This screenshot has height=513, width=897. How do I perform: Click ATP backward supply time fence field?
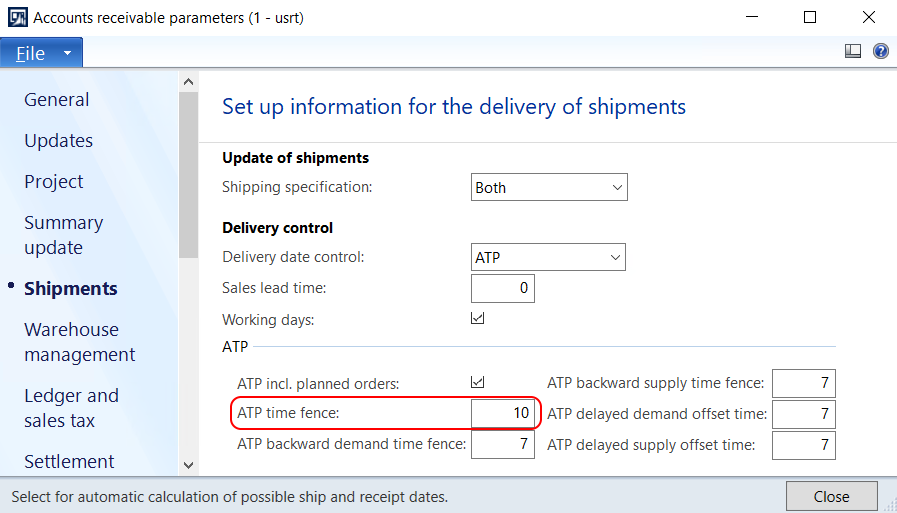804,383
